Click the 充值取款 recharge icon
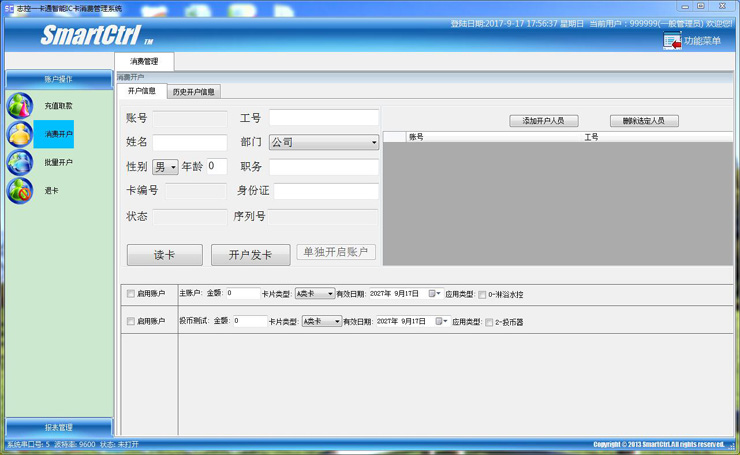This screenshot has height=455, width=740. tap(20, 105)
